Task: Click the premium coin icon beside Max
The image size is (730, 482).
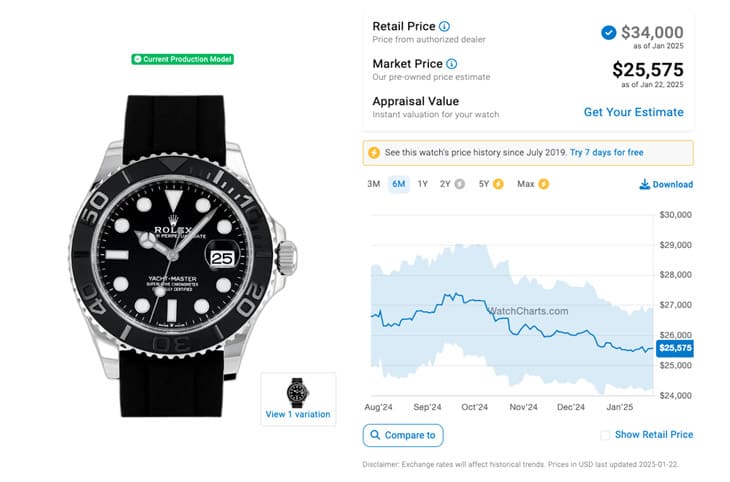Action: (x=544, y=184)
